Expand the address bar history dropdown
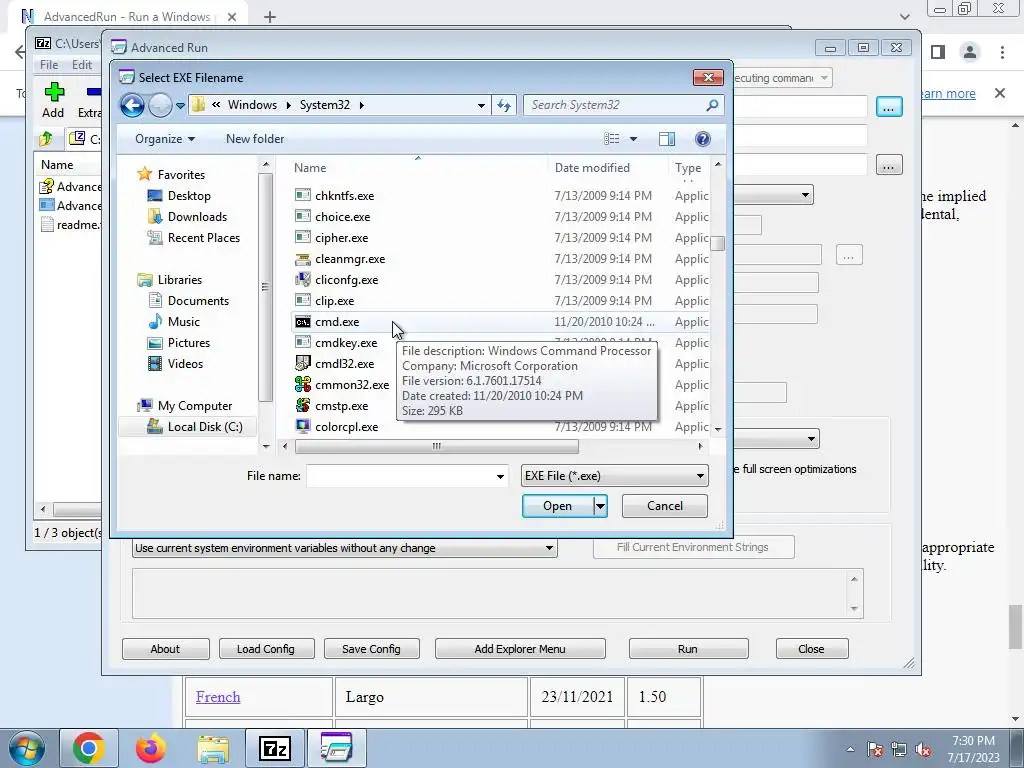Screen dimensions: 1024x768 tap(481, 105)
